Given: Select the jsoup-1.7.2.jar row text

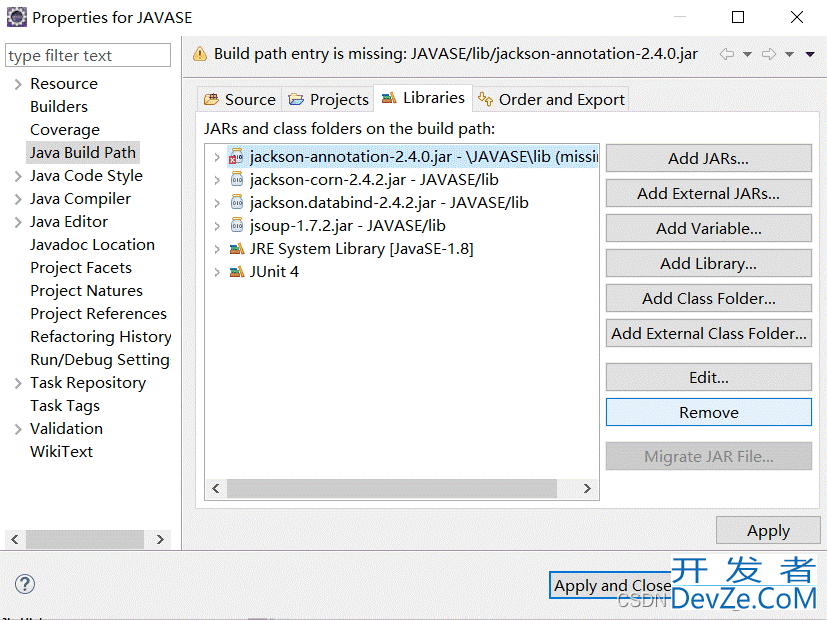Looking at the screenshot, I should (x=348, y=226).
